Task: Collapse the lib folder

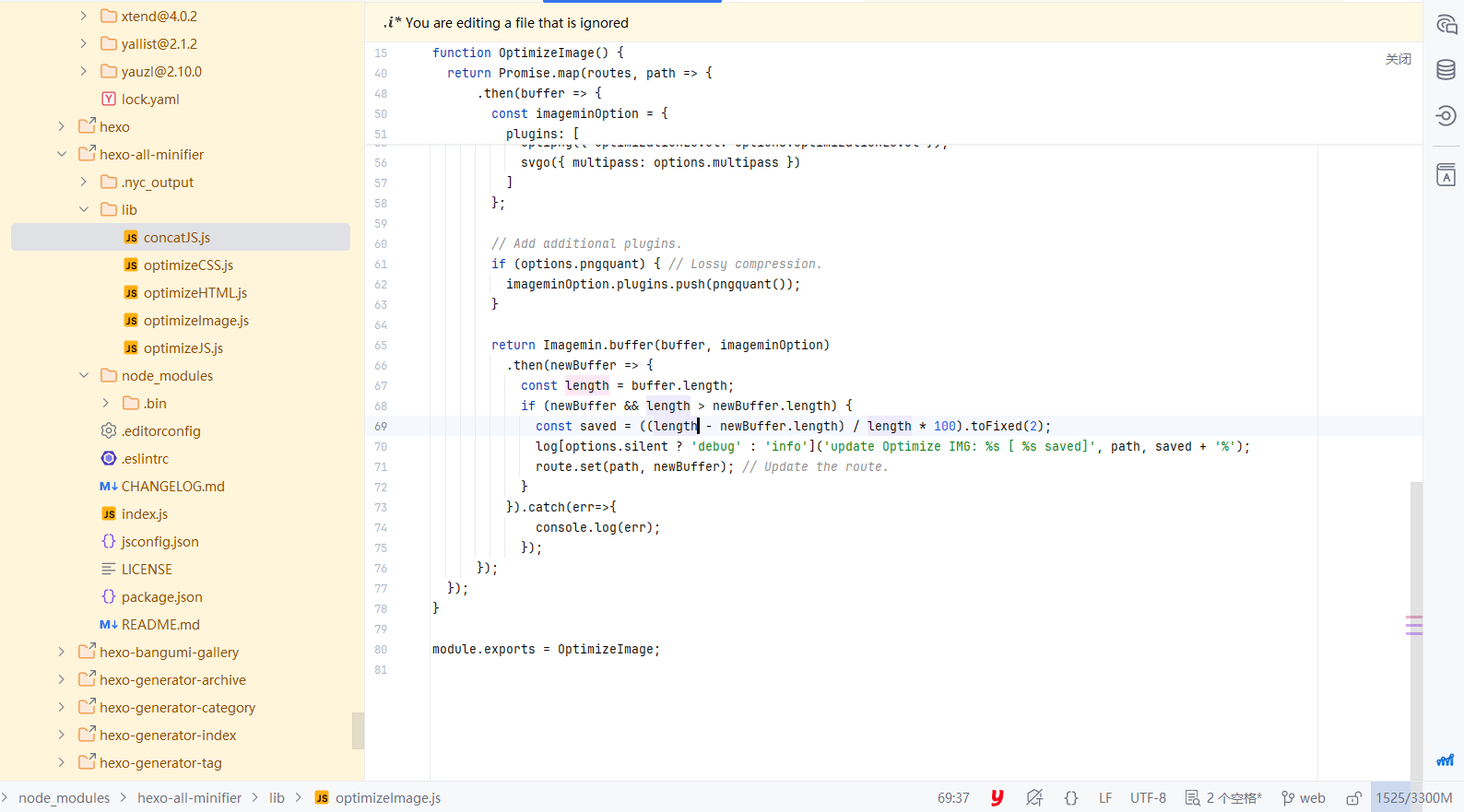Action: click(x=84, y=210)
